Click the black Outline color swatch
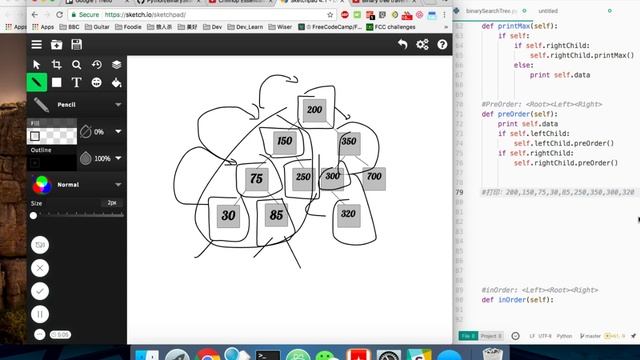640x360 pixels. click(52, 163)
